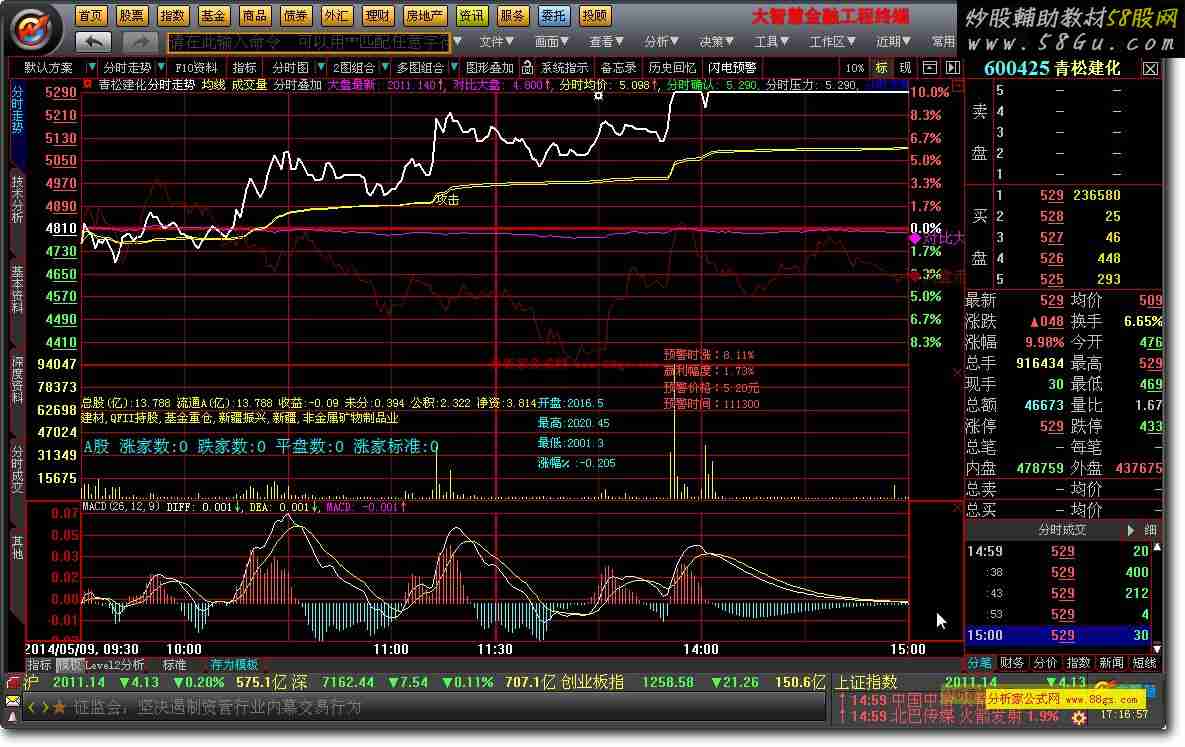The height and width of the screenshot is (747, 1185).
Task: Click the orange settings gear near the clock
Action: point(1079,718)
